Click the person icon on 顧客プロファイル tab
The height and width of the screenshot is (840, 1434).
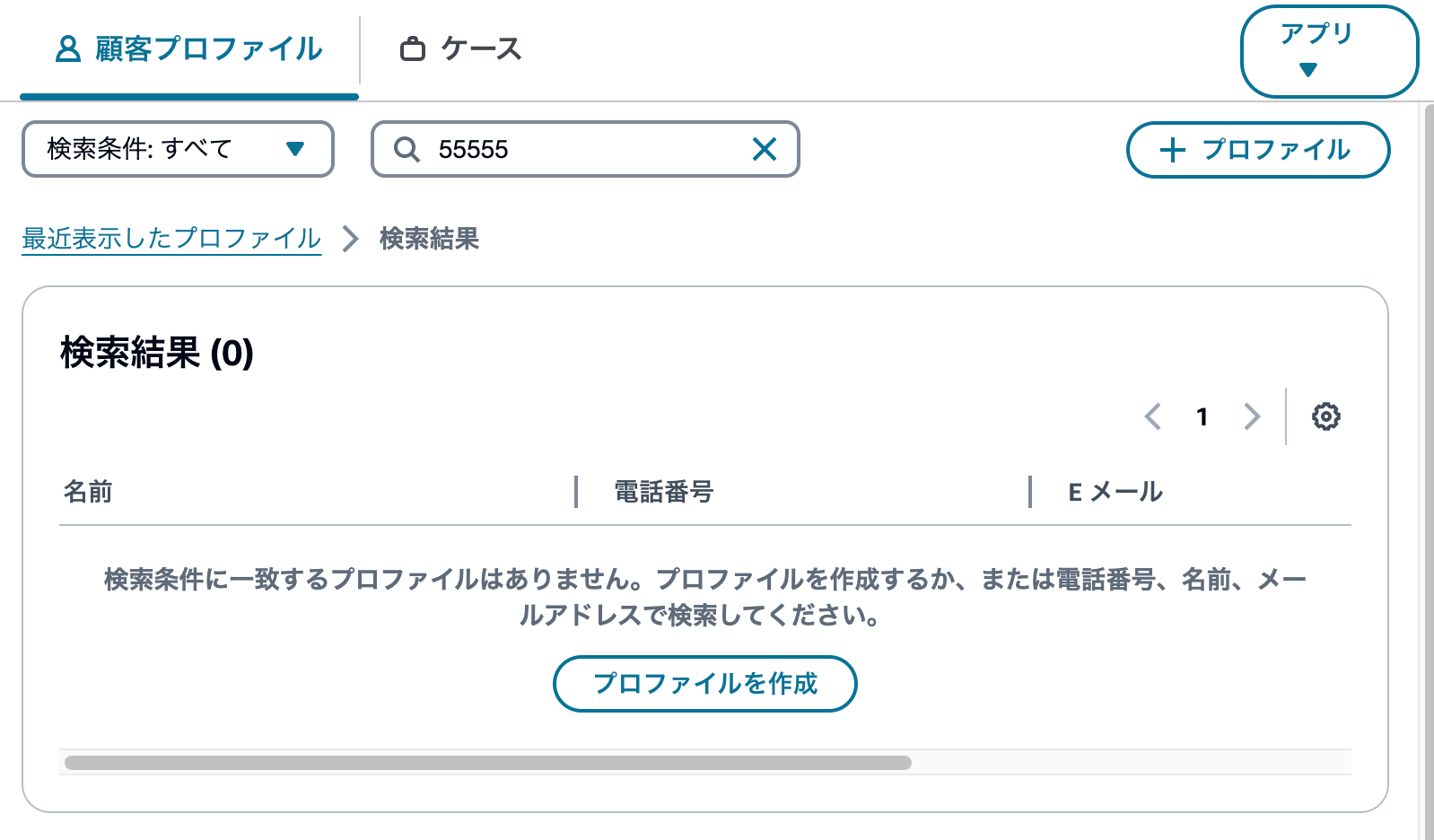coord(67,48)
